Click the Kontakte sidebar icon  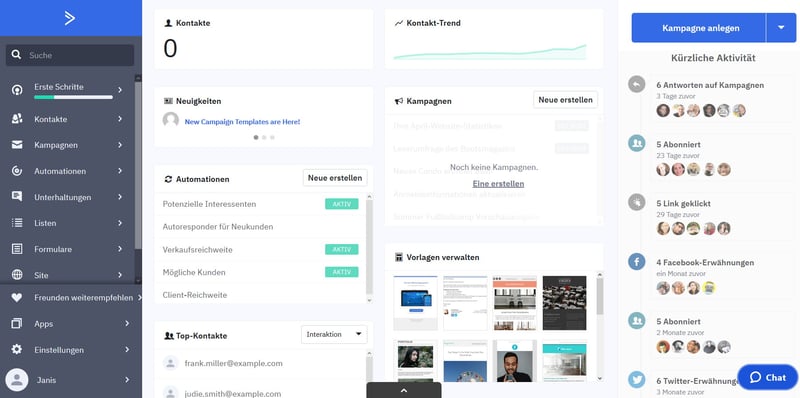17,119
